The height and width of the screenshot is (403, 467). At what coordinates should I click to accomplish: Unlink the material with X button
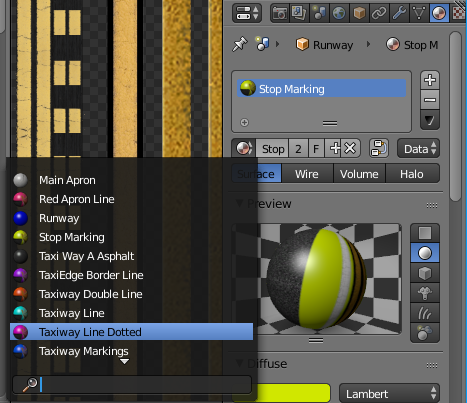click(x=350, y=148)
